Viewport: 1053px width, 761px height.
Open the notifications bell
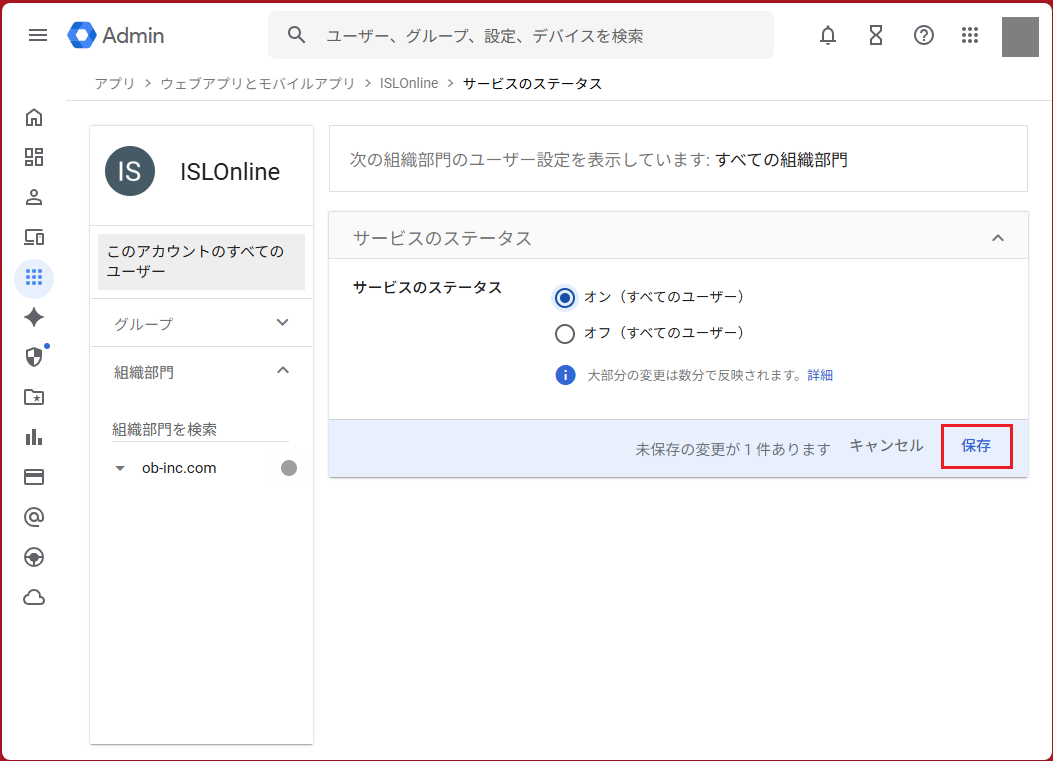tap(828, 35)
